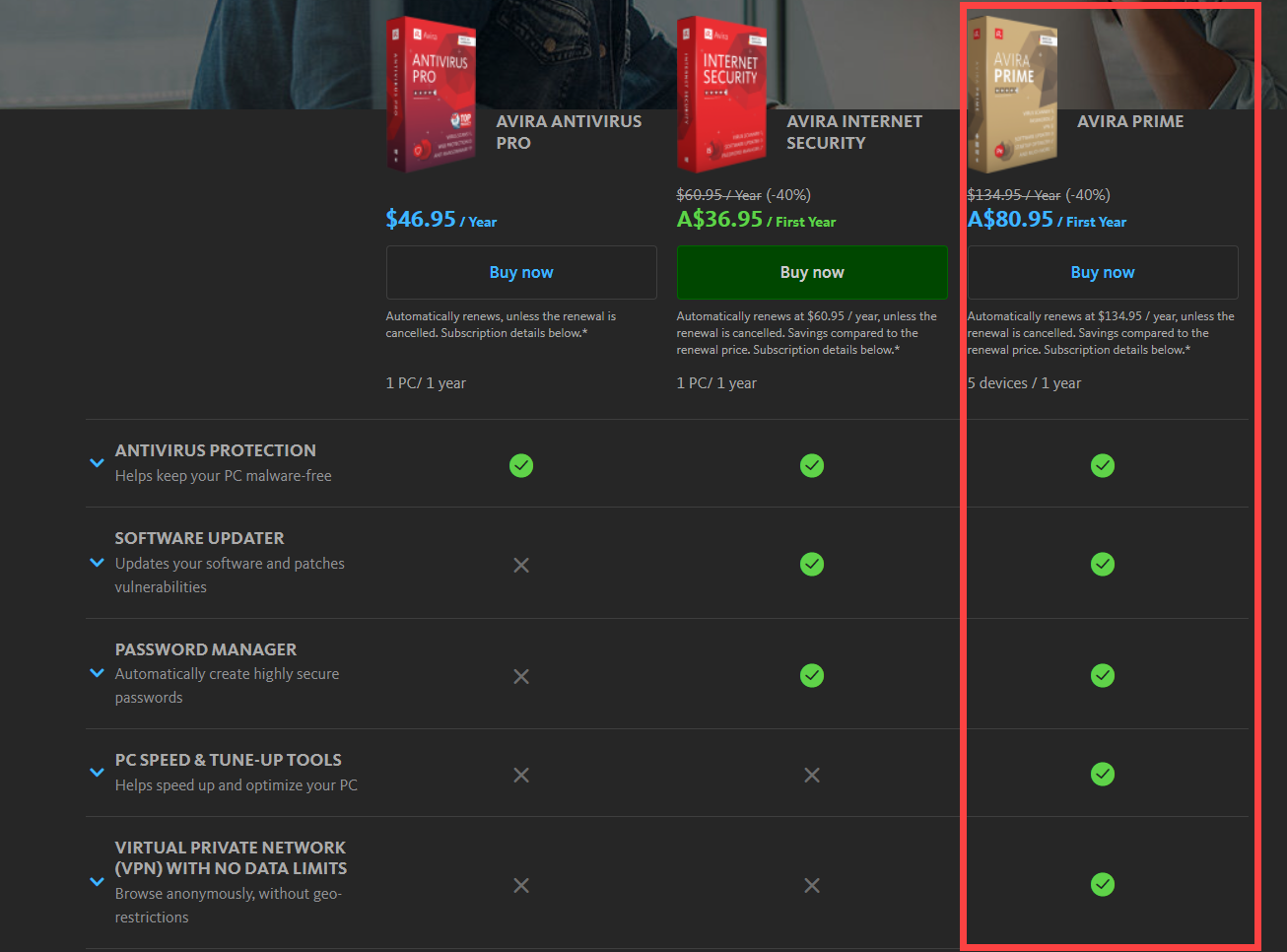Click the A$36.95 / First Year price
The image size is (1287, 952).
756,219
